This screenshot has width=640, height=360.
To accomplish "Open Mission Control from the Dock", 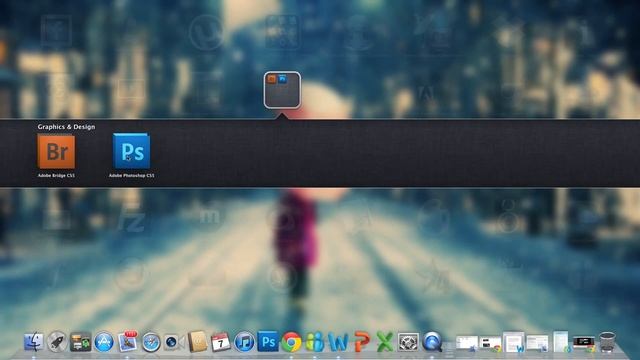I will (x=80, y=342).
